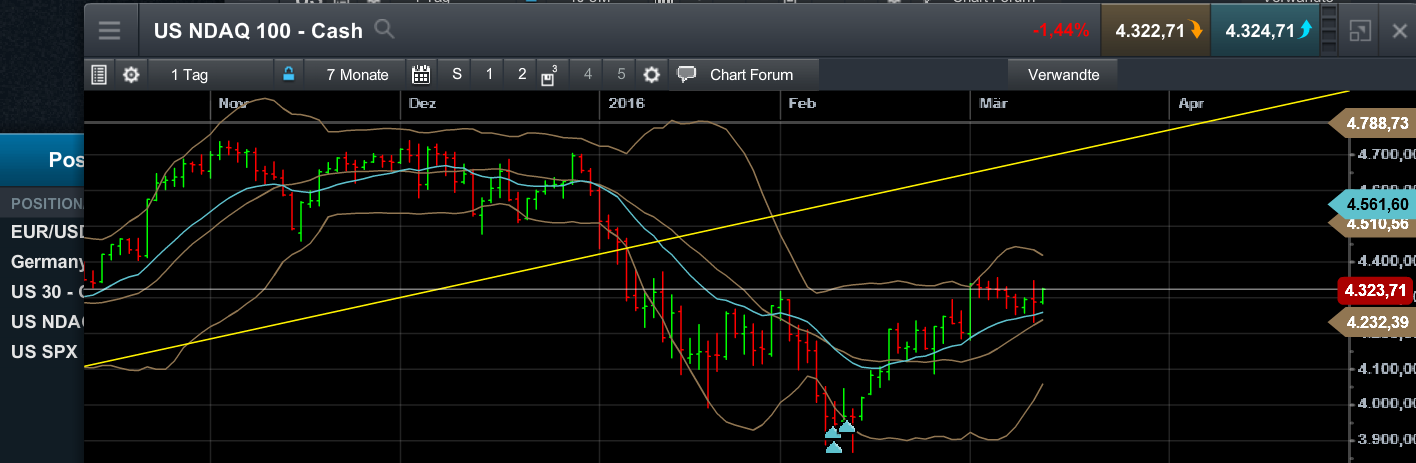Viewport: 1416px width, 463px height.
Task: Click the 4.232,39 price level label
Action: 1372,321
